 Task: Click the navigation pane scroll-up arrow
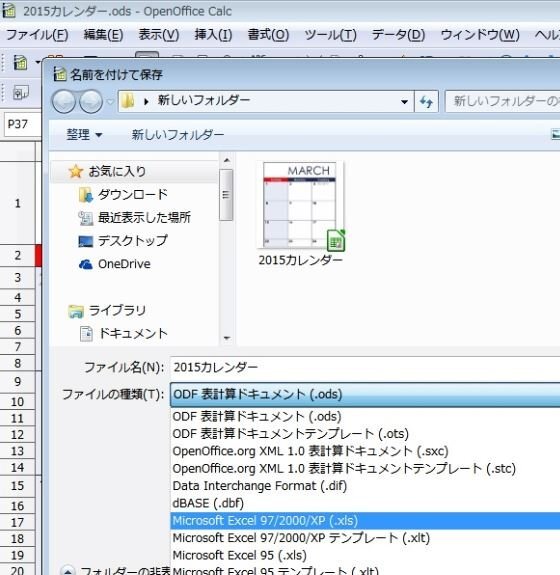227,160
